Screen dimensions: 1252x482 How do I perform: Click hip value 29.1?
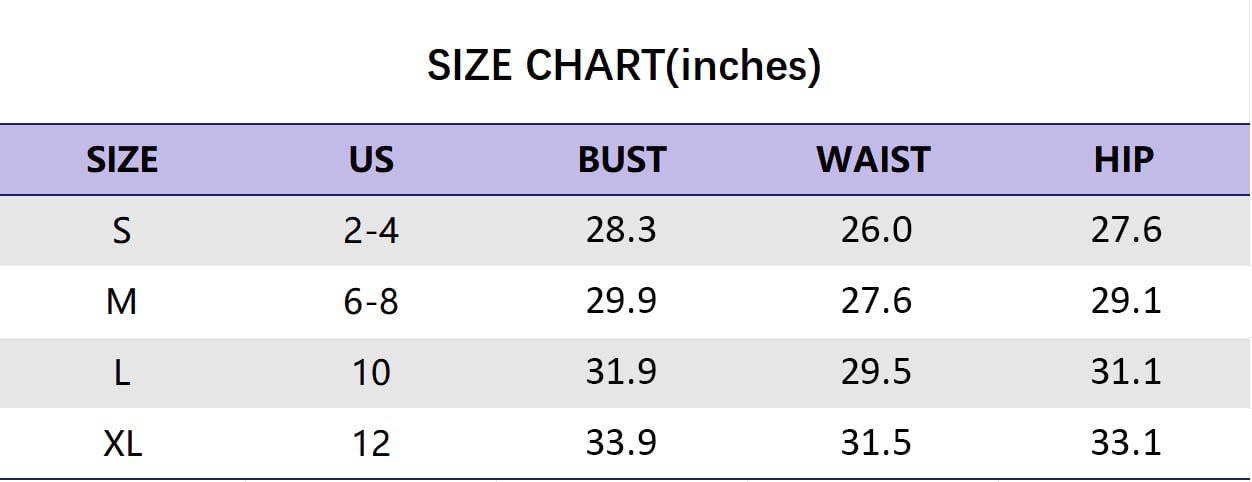[1126, 301]
